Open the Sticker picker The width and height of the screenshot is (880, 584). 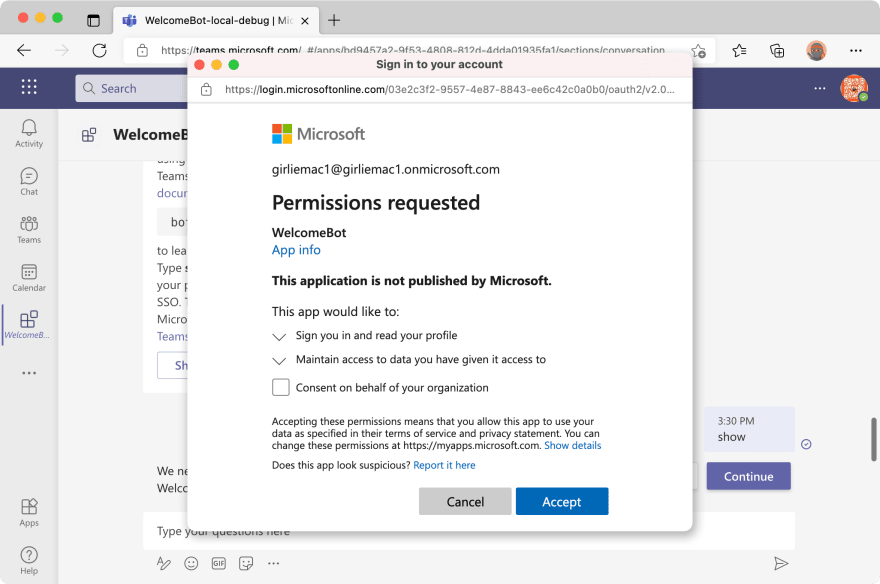pyautogui.click(x=246, y=563)
